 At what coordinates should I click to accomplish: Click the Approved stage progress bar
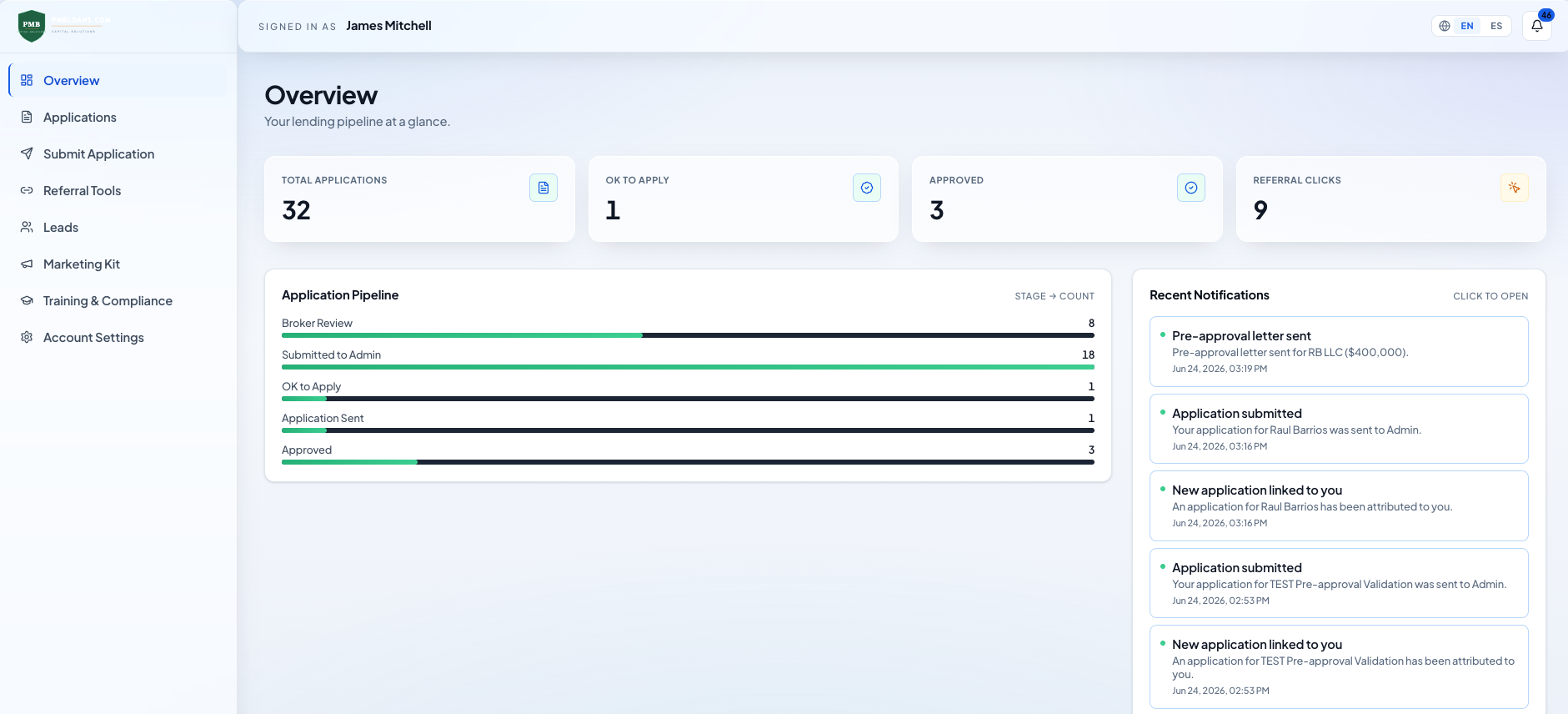coord(688,462)
